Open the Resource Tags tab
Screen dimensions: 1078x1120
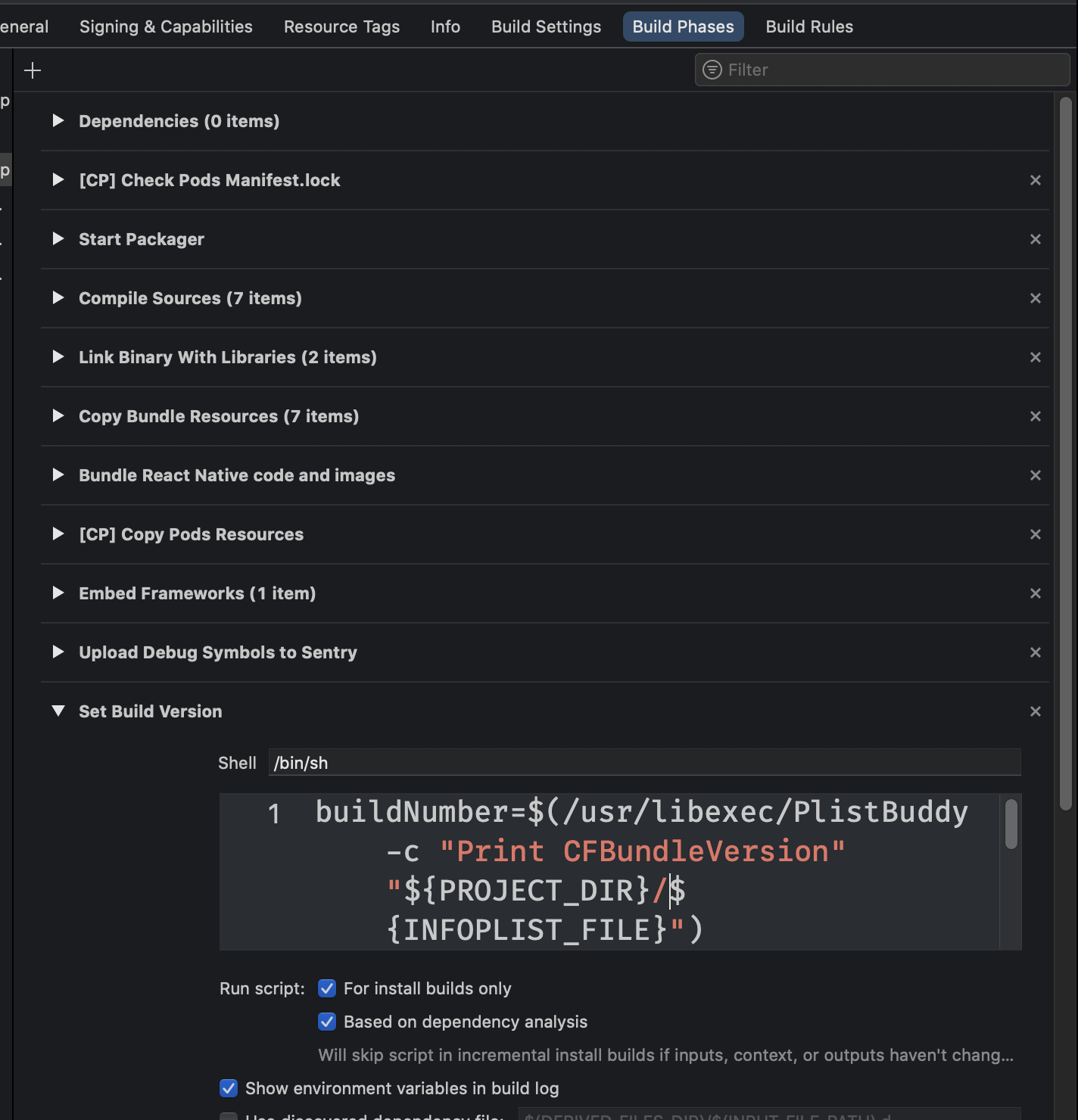[x=341, y=26]
